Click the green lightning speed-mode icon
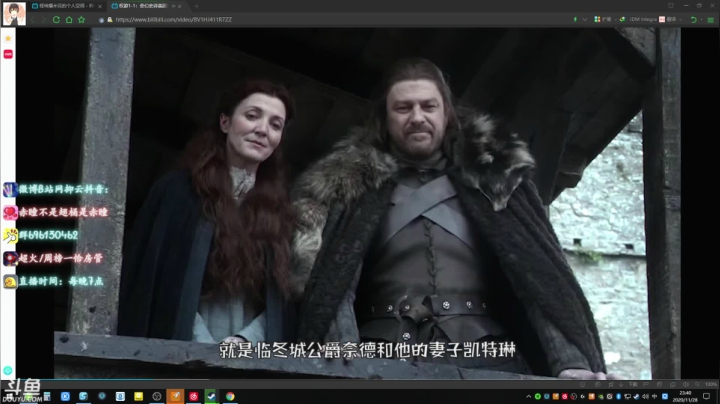 point(575,19)
